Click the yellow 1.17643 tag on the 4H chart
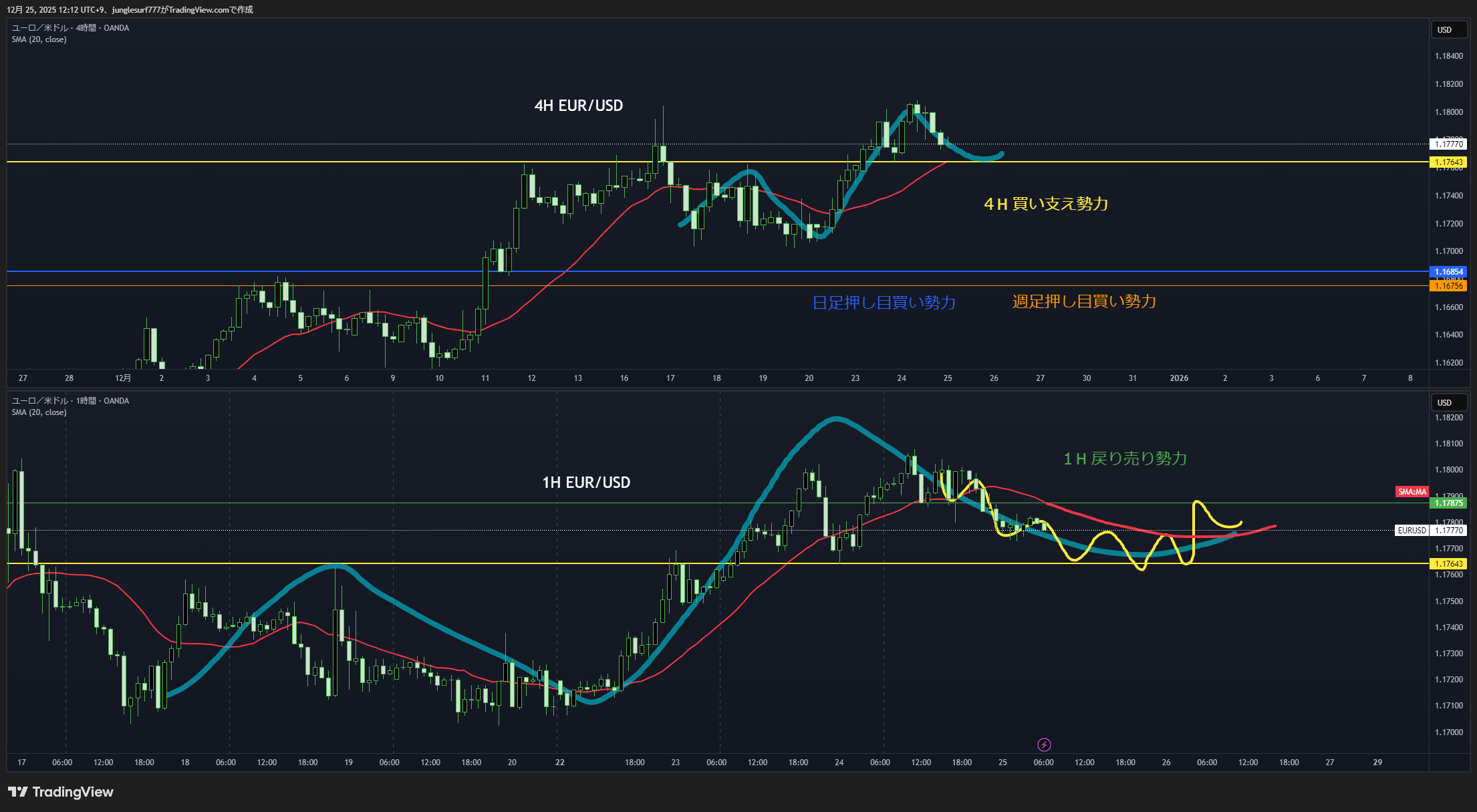 (1448, 162)
